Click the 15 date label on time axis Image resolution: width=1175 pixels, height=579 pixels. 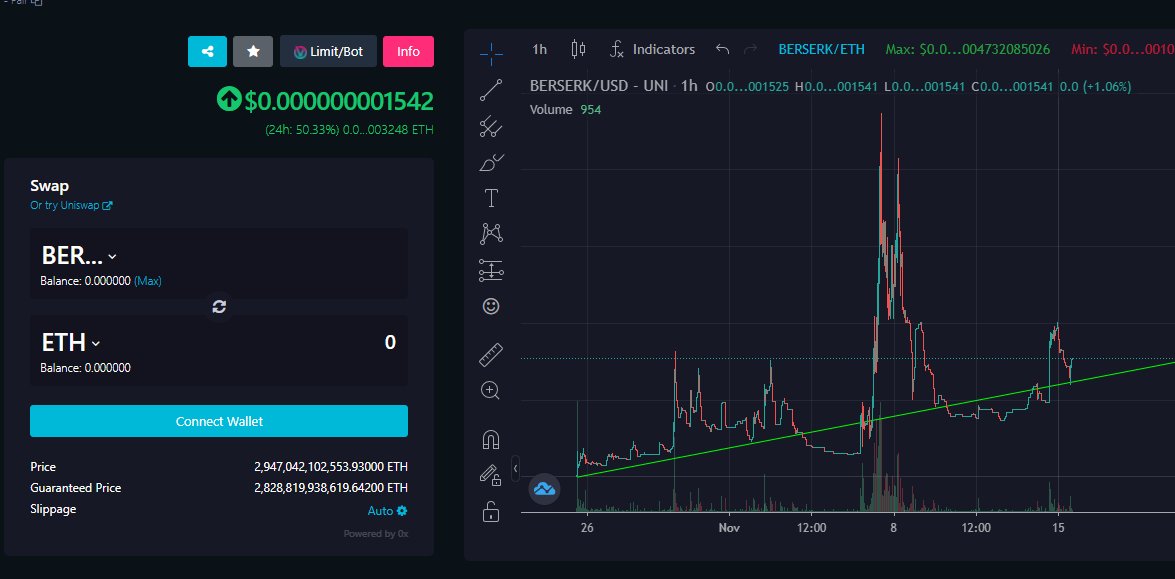[x=1058, y=527]
